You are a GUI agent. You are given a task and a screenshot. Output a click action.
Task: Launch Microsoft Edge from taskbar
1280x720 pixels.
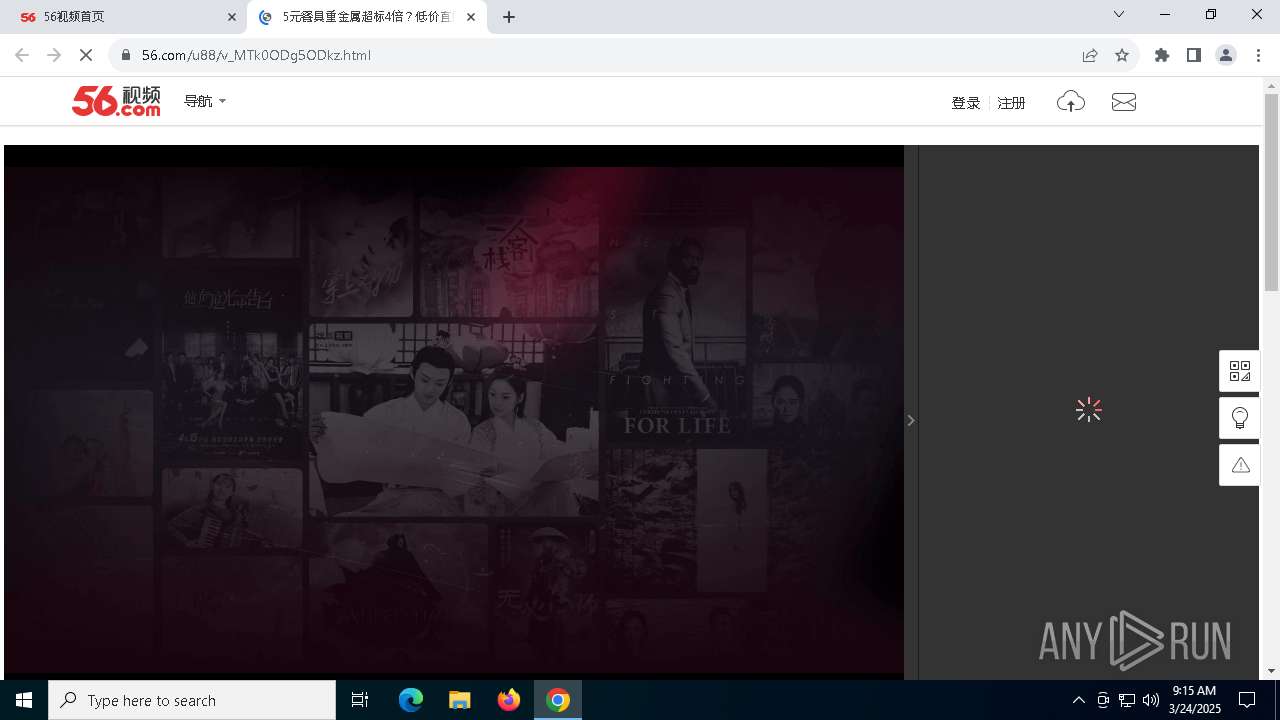coord(411,700)
